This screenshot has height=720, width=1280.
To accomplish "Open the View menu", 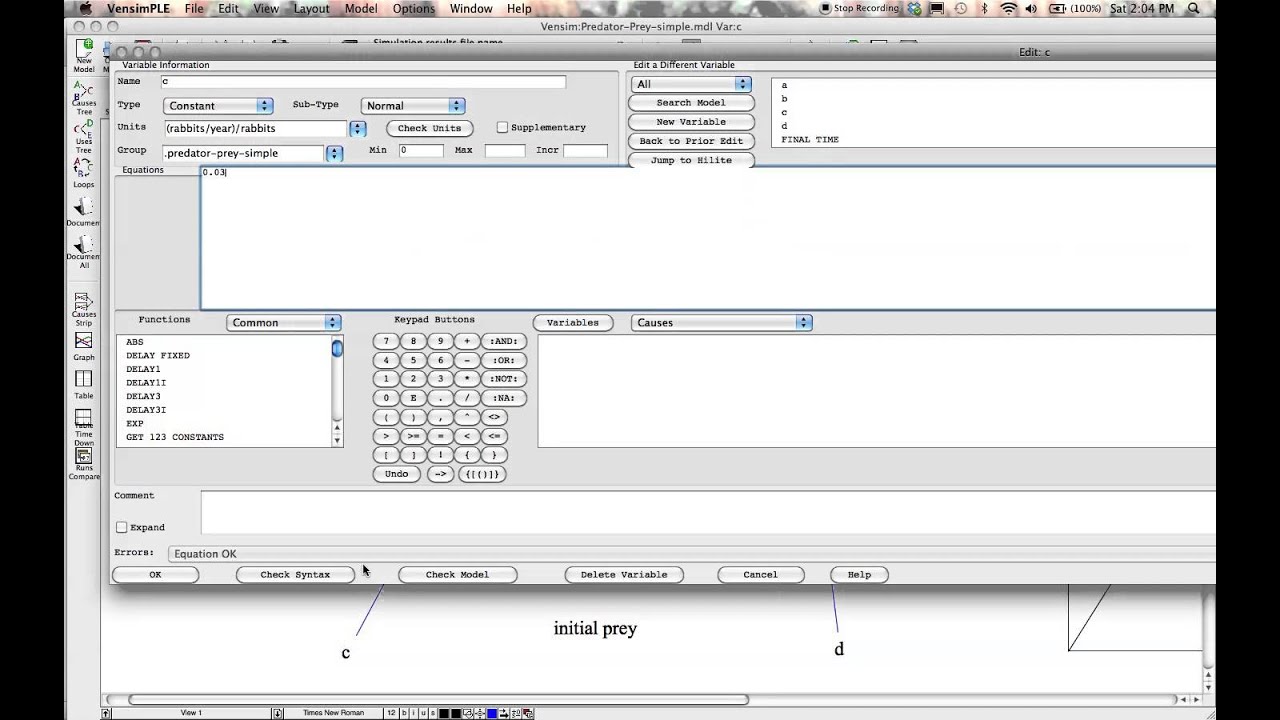I will click(x=266, y=9).
